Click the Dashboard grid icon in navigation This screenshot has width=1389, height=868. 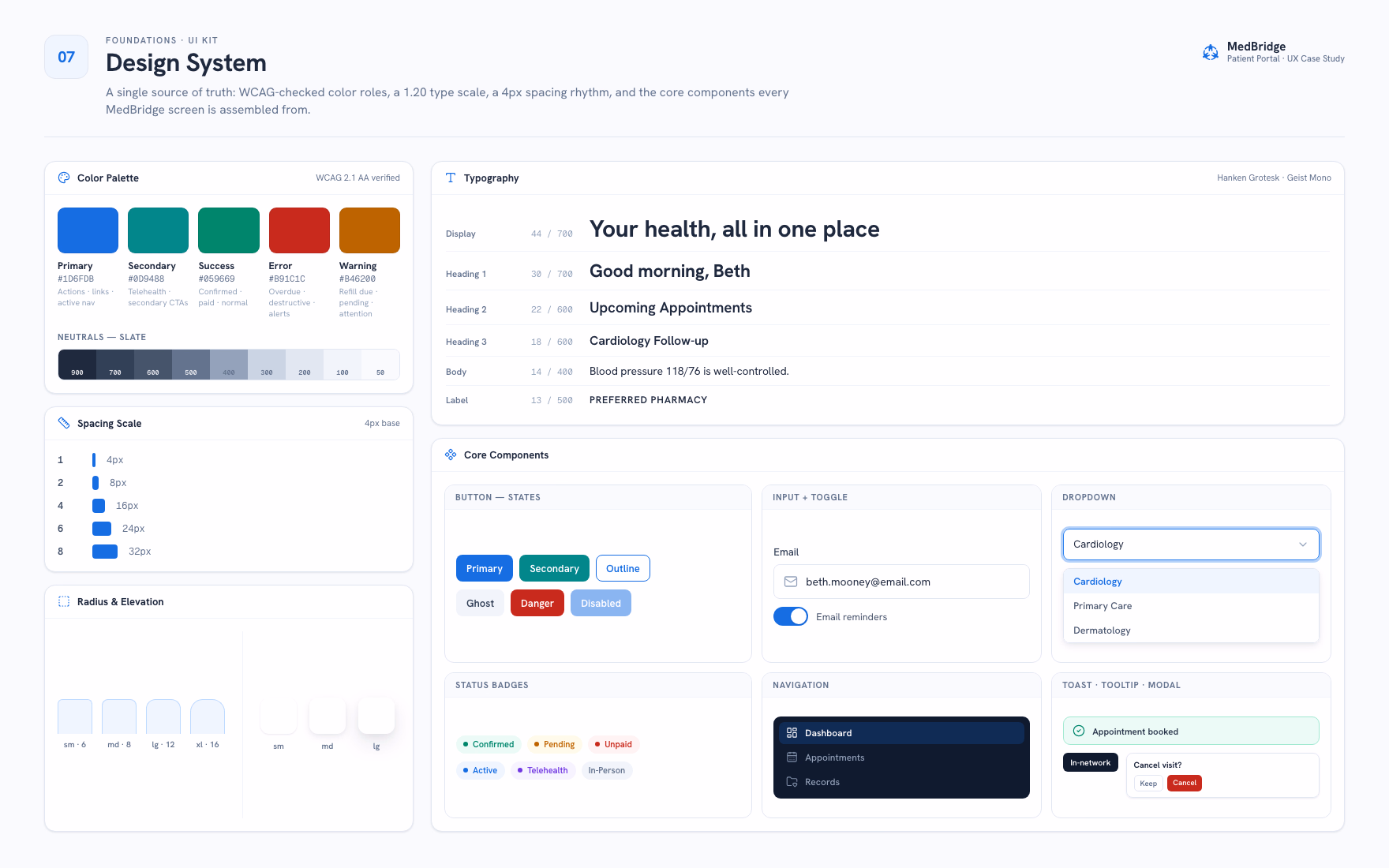point(792,733)
